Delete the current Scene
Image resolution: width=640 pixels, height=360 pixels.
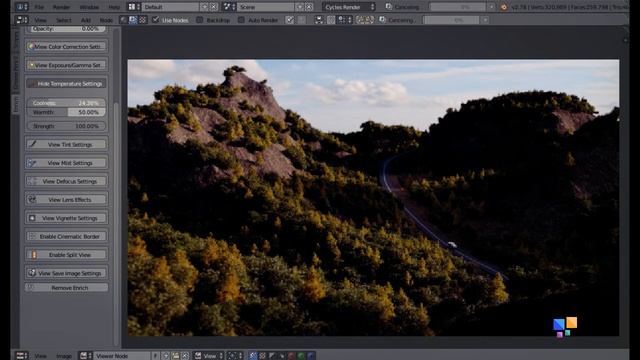pos(309,7)
